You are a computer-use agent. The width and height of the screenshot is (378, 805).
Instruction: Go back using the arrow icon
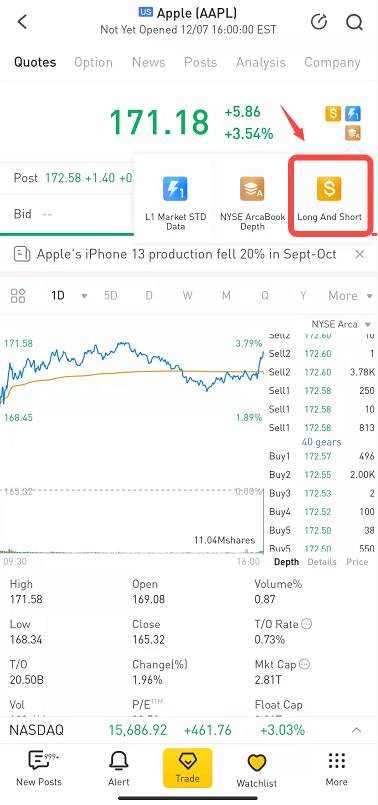tap(22, 22)
